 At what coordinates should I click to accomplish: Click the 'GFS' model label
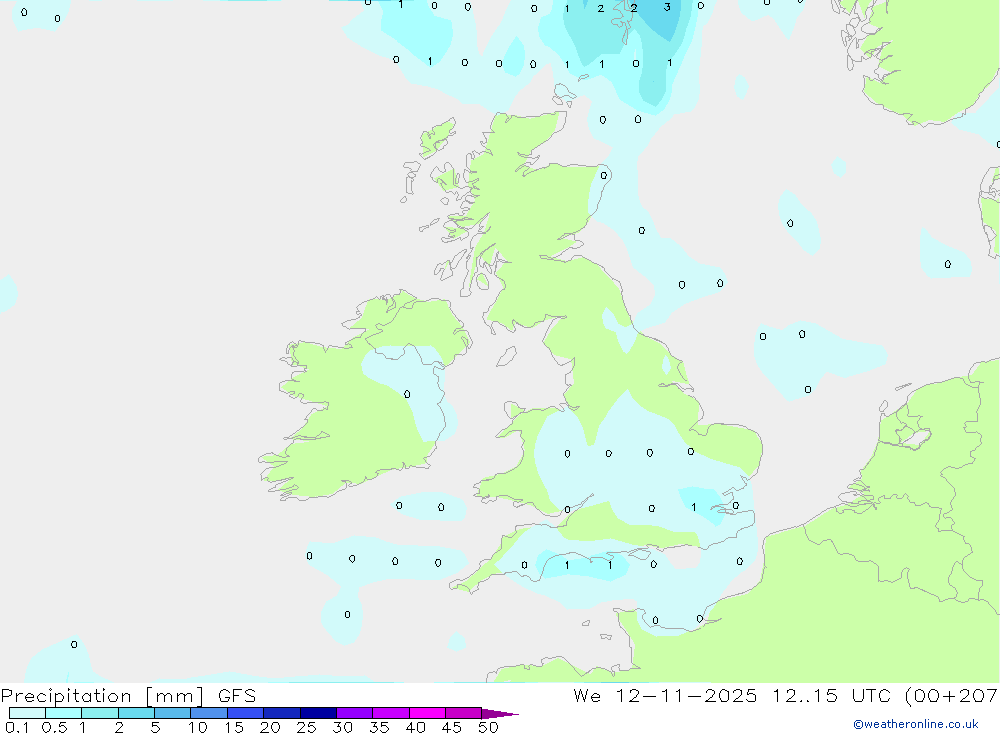click(237, 695)
